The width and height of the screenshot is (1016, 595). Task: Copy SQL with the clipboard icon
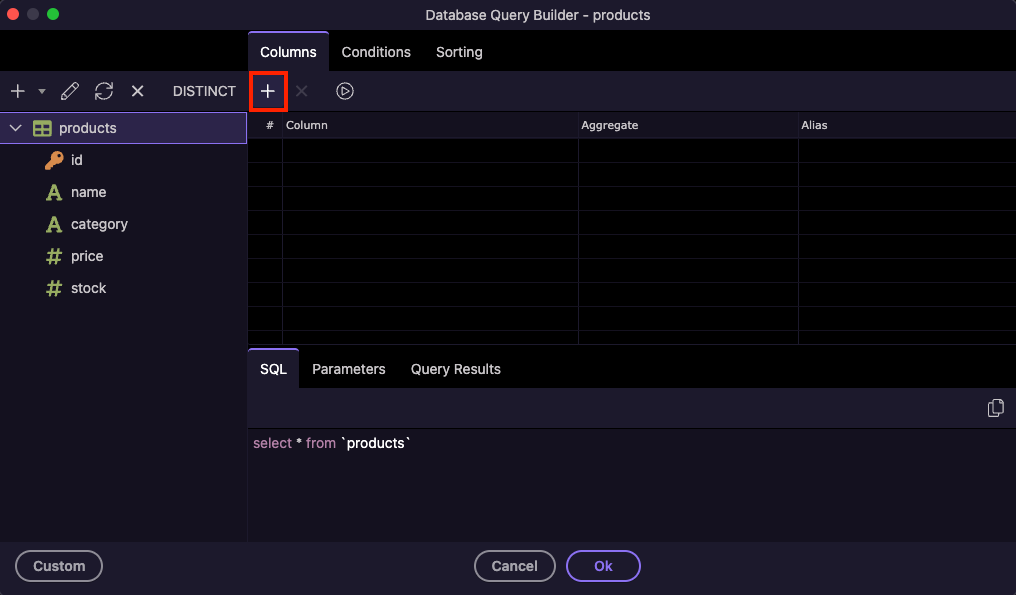pos(995,408)
